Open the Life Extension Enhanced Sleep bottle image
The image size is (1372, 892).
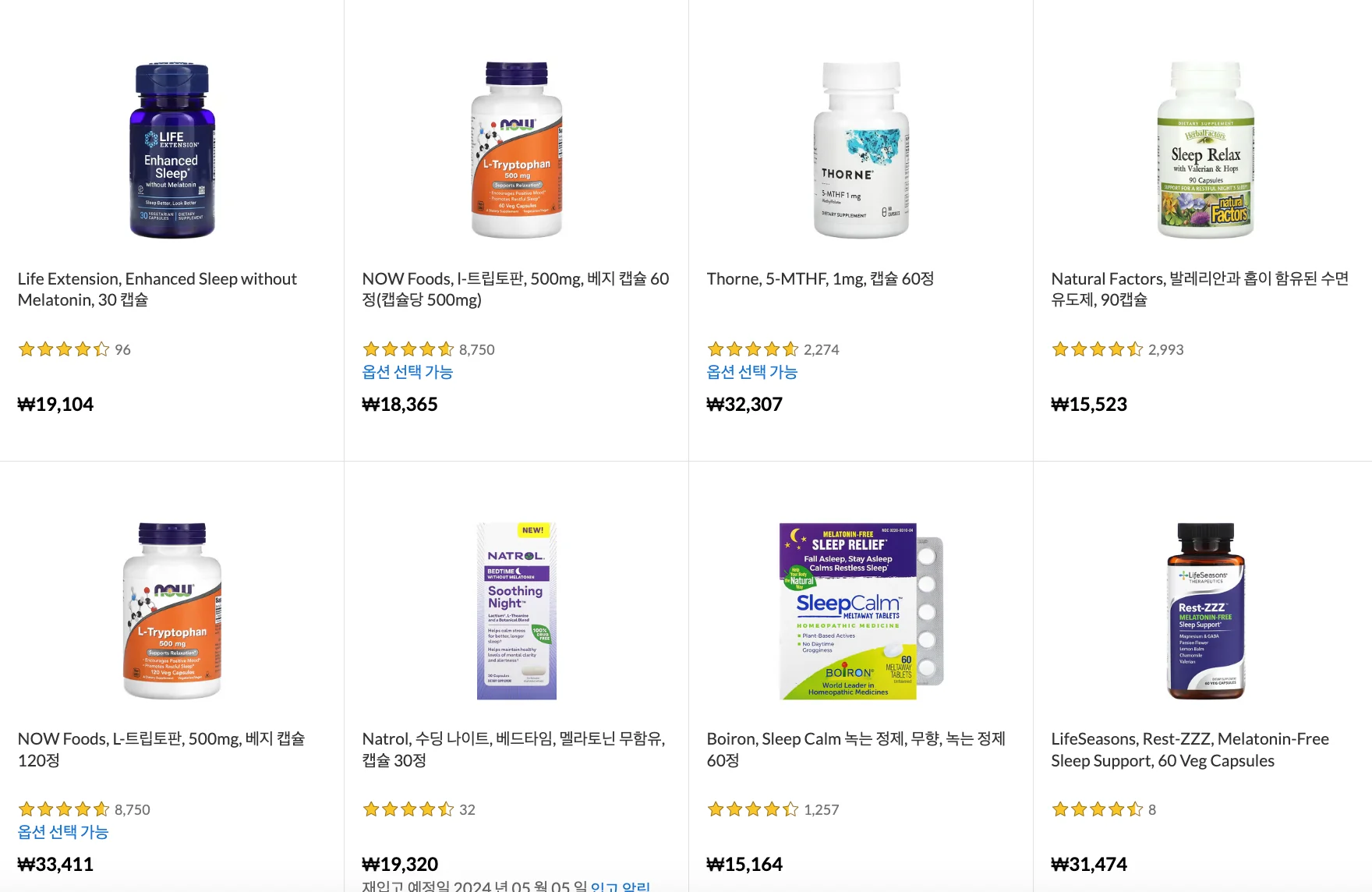(x=171, y=150)
